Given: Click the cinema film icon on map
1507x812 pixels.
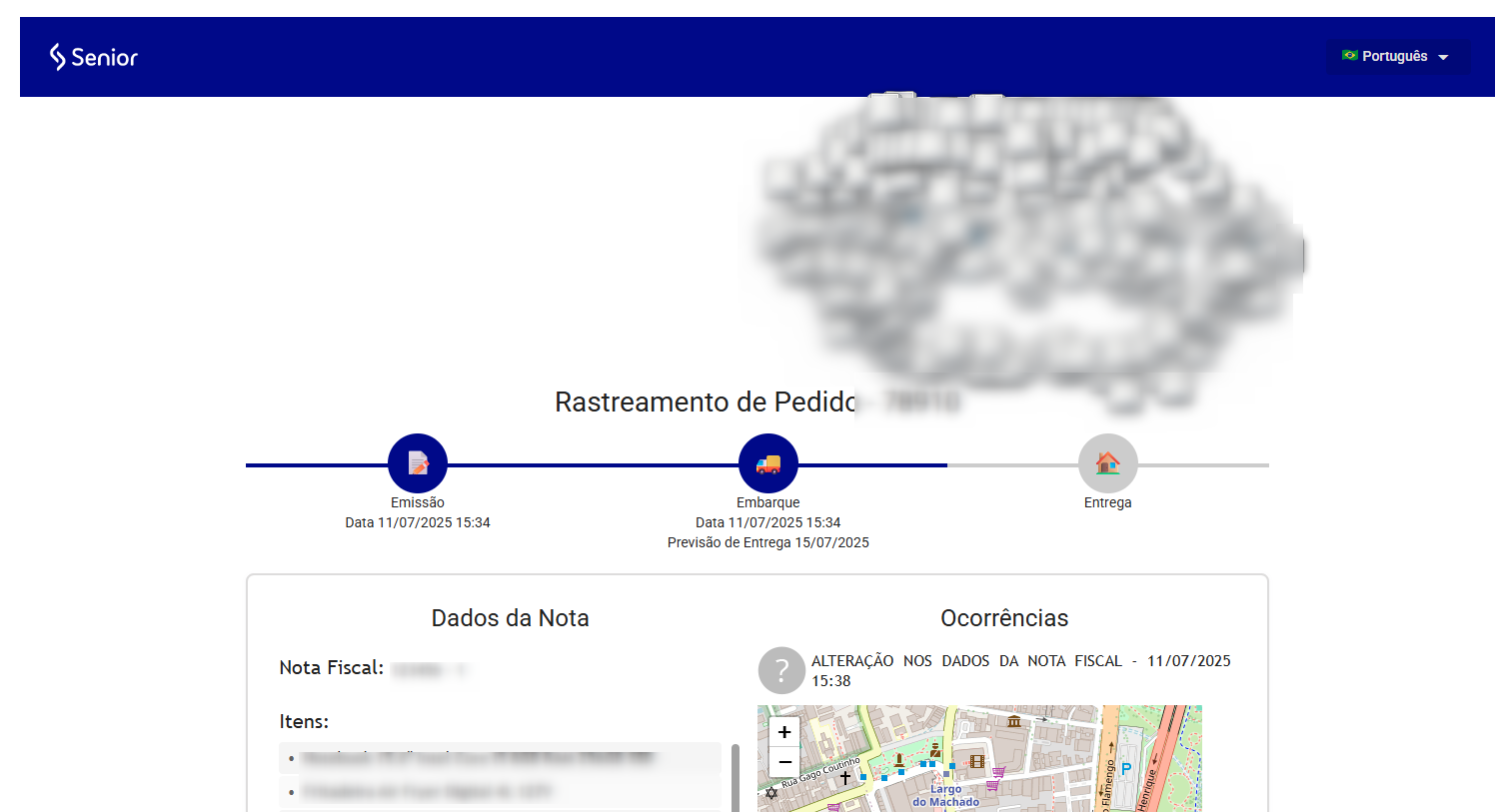Looking at the screenshot, I should tap(977, 761).
